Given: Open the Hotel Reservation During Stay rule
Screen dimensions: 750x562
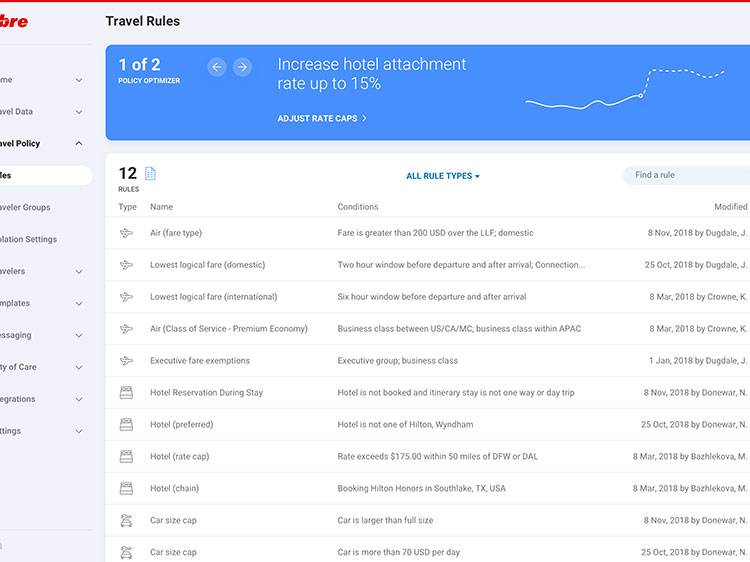Looking at the screenshot, I should (206, 393).
